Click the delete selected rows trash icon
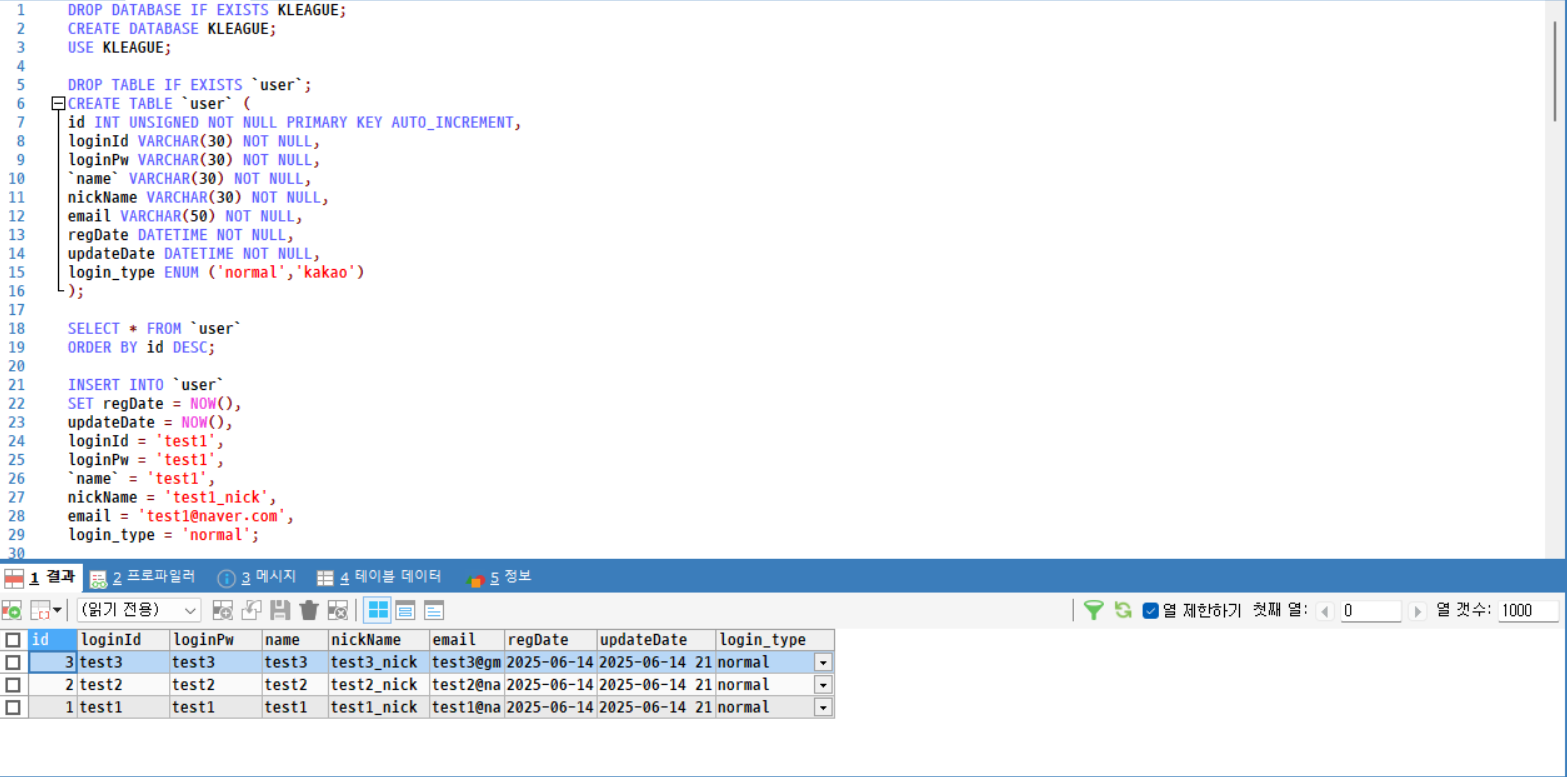This screenshot has height=777, width=1567. coord(309,610)
